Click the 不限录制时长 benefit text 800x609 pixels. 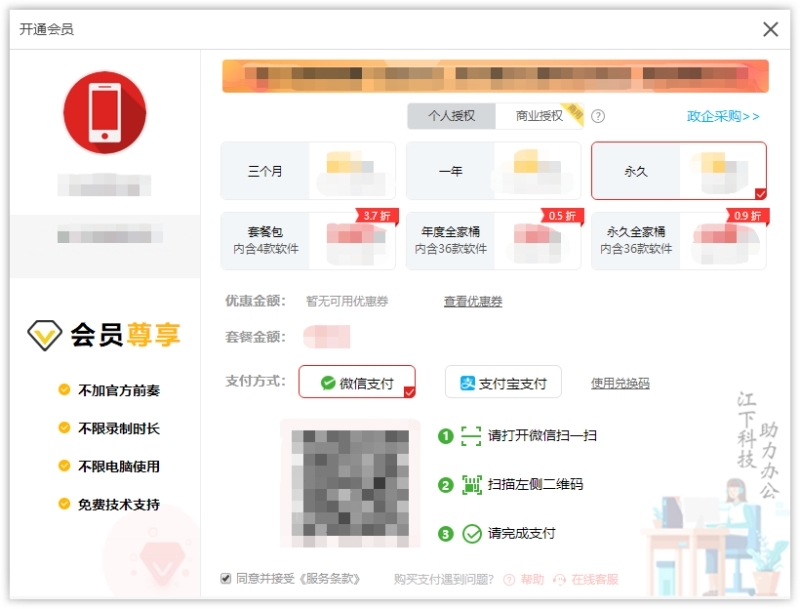(x=119, y=428)
